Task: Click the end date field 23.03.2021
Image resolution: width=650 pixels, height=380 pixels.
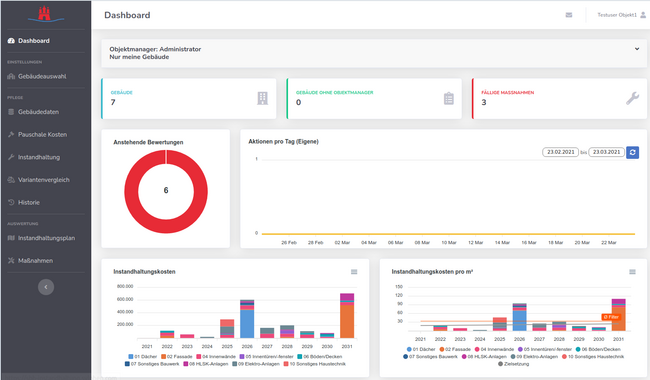Action: [606, 152]
